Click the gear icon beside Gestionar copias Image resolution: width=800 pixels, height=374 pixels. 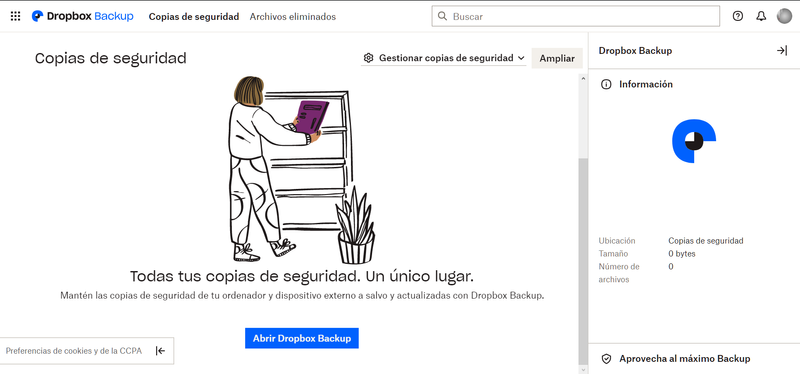tap(368, 58)
